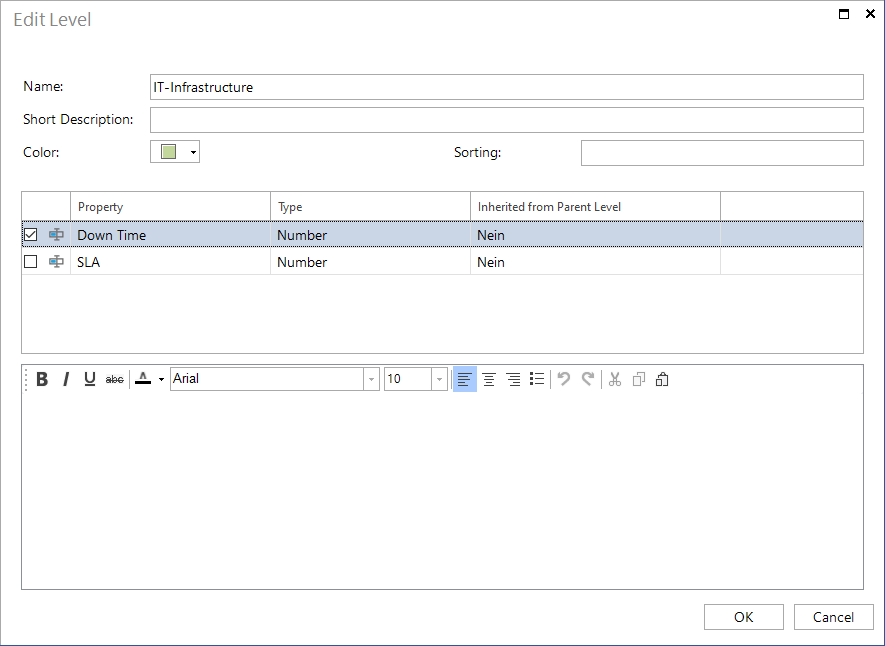
Task: Dismiss the dialog with Cancel
Action: [x=834, y=617]
